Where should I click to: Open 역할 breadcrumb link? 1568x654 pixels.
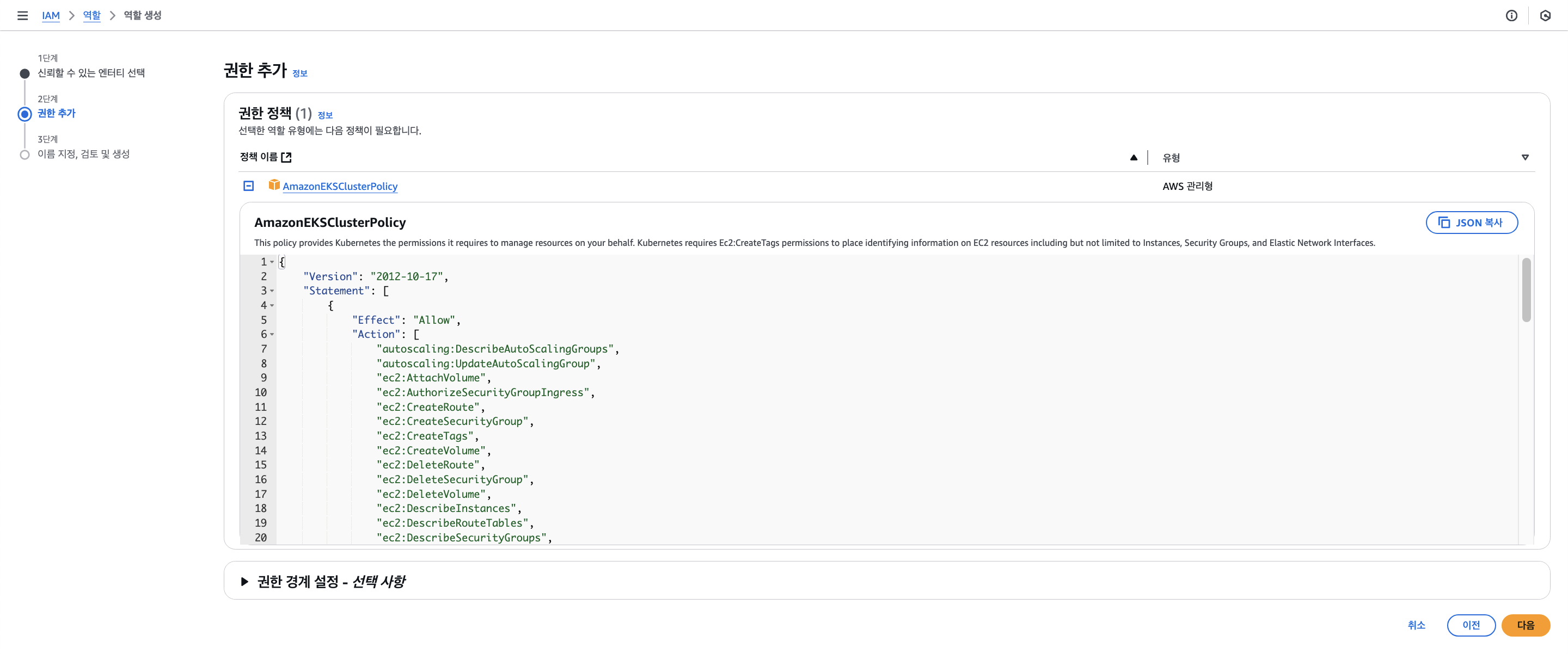click(x=91, y=15)
